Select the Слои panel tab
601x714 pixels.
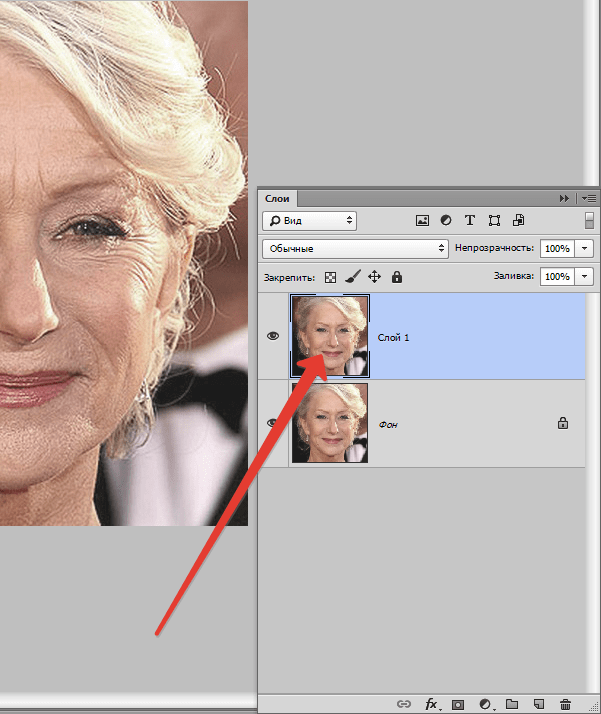click(277, 199)
